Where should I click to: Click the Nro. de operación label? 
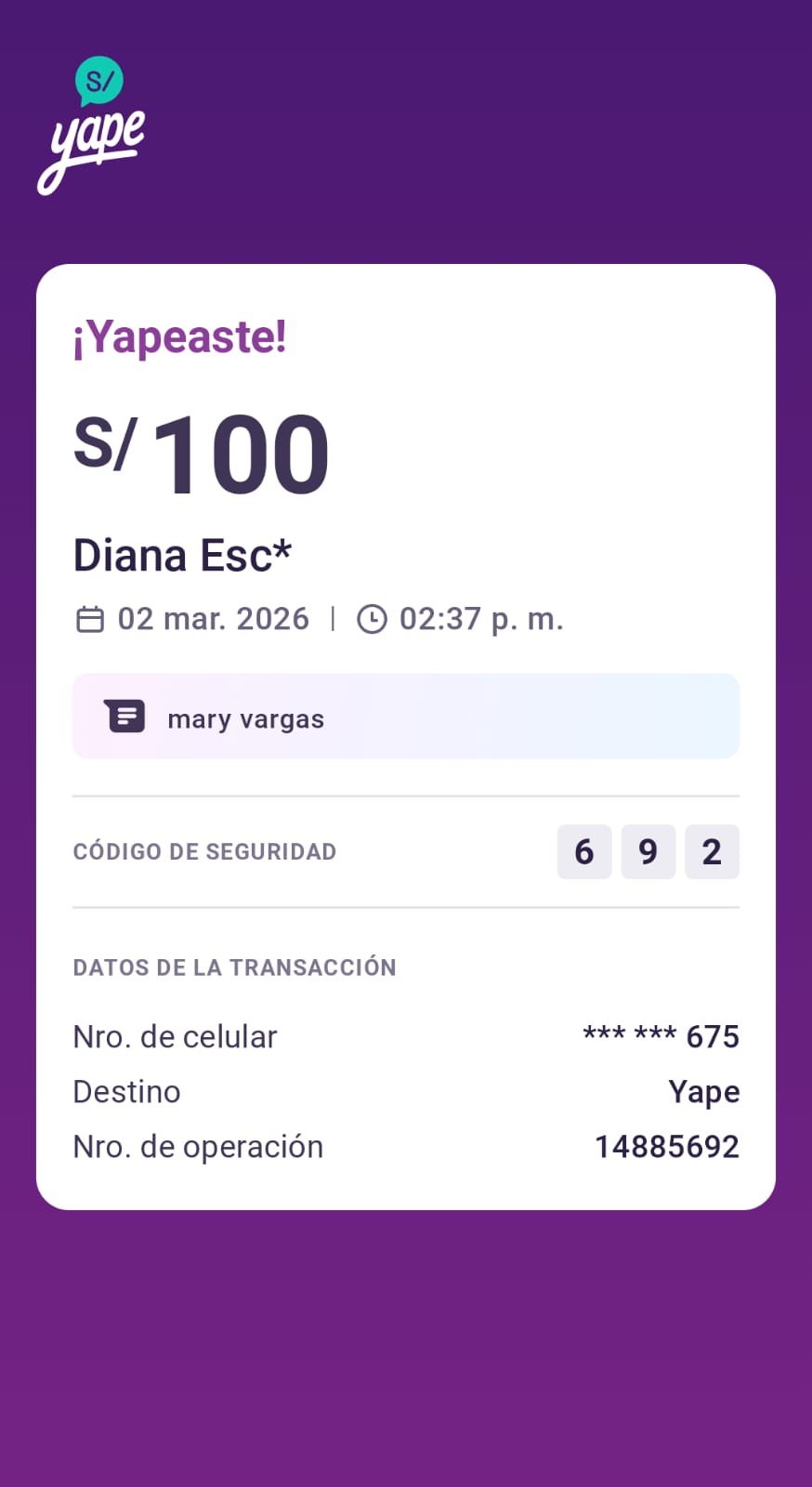click(198, 1147)
